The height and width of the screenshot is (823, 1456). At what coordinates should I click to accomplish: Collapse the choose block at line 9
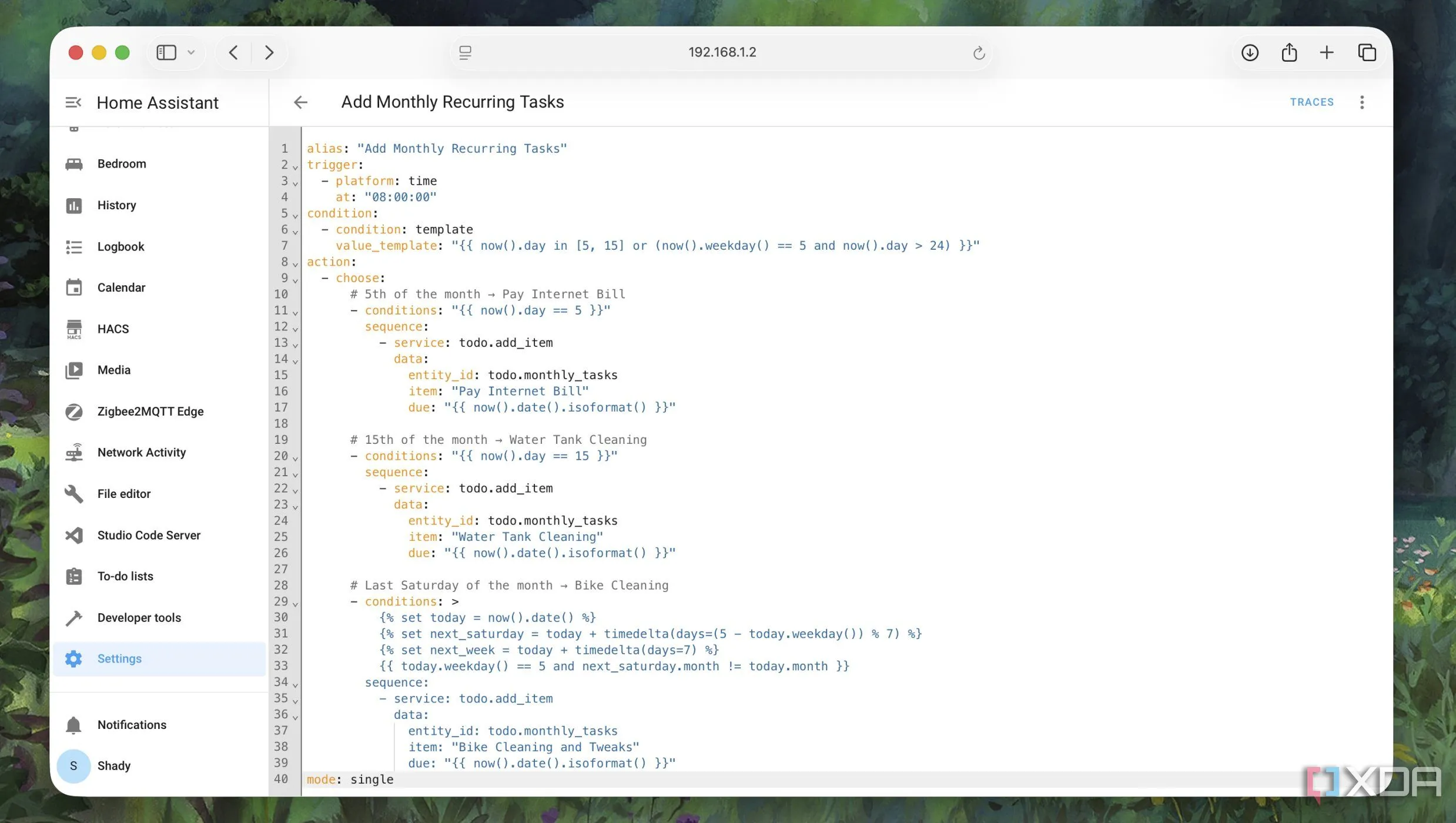[x=295, y=280]
